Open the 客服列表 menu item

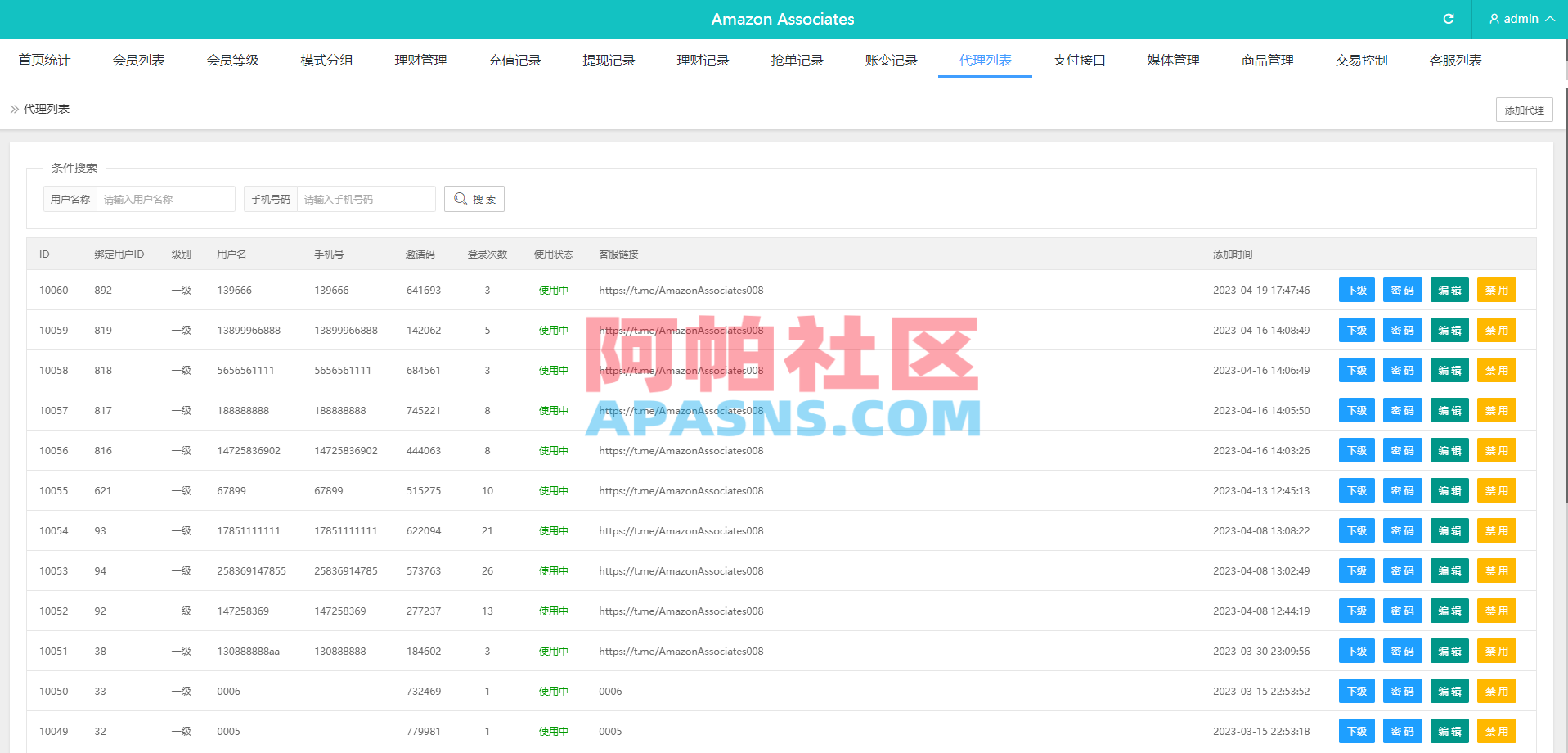point(1455,60)
